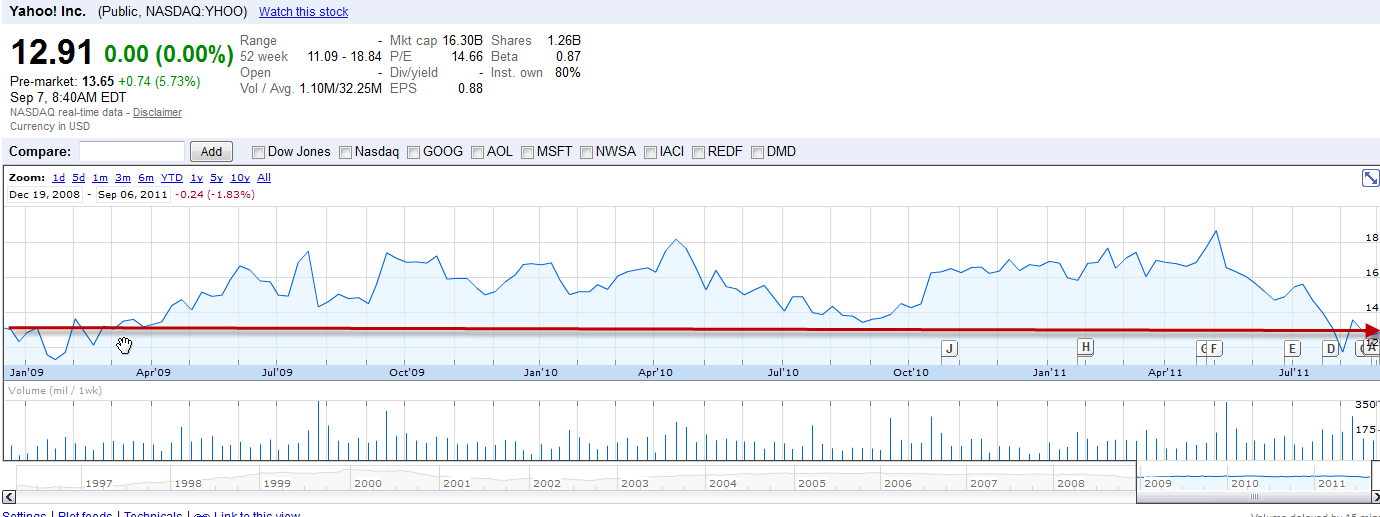This screenshot has width=1380, height=517.
Task: Open the Watch this stock link
Action: pyautogui.click(x=303, y=12)
